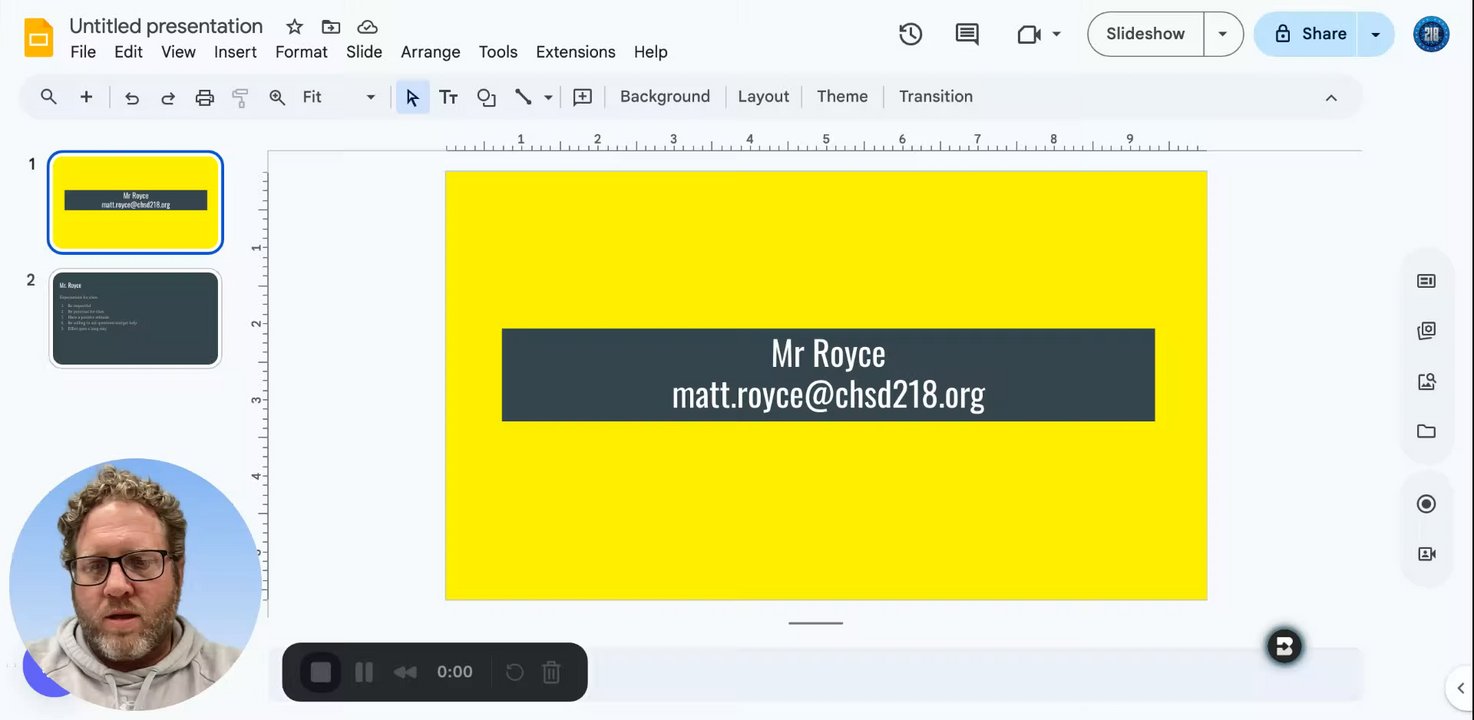The height and width of the screenshot is (720, 1474).
Task: Click the Undo arrow icon
Action: [131, 97]
